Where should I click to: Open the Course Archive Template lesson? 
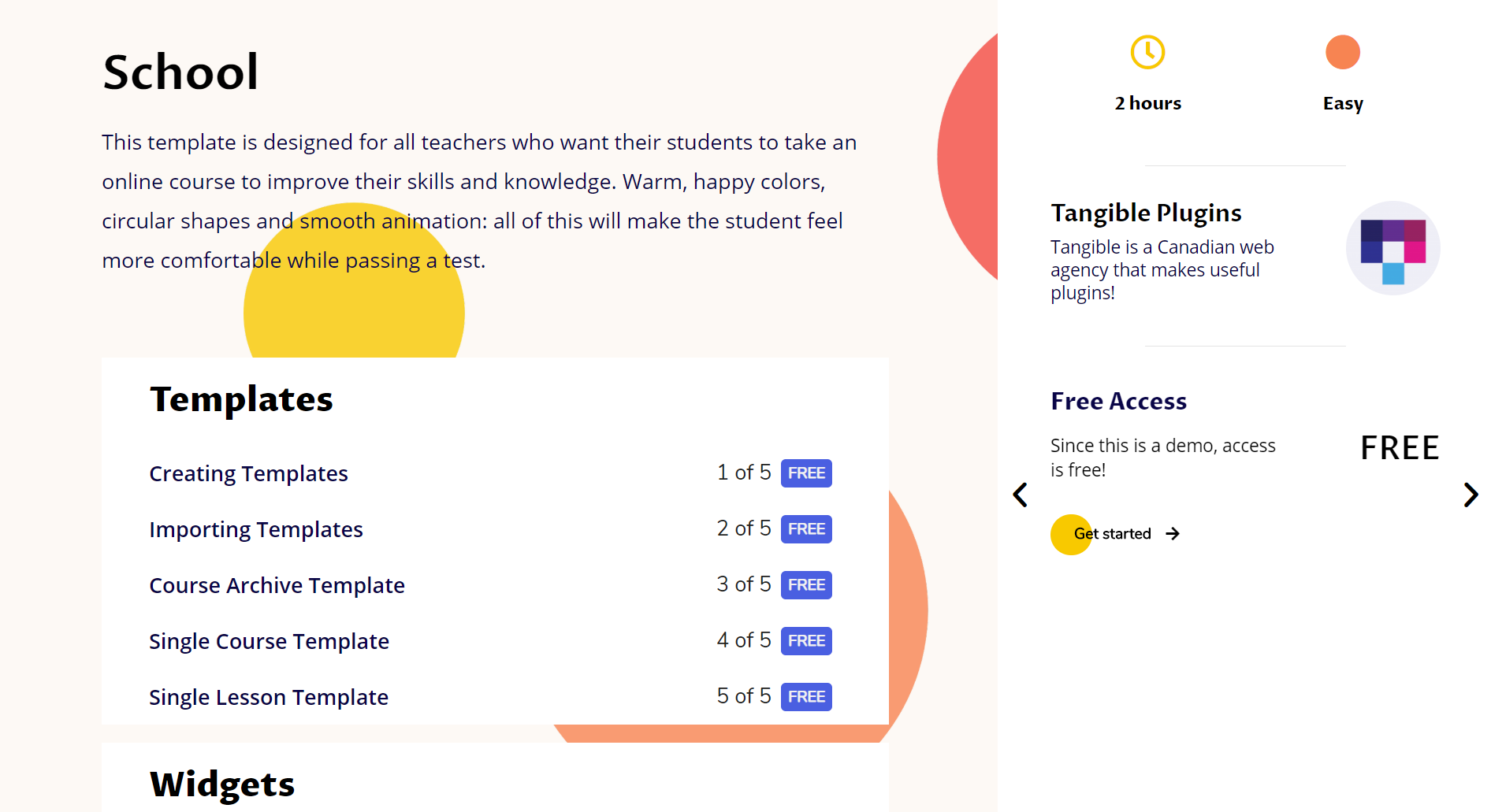277,585
